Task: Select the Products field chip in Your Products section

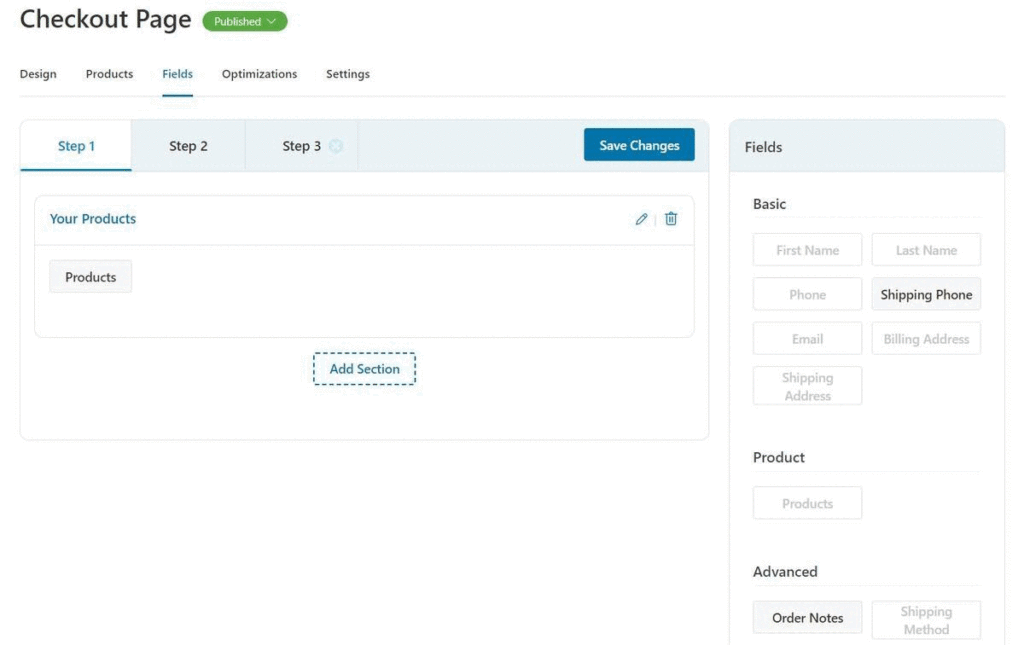Action: pos(90,277)
